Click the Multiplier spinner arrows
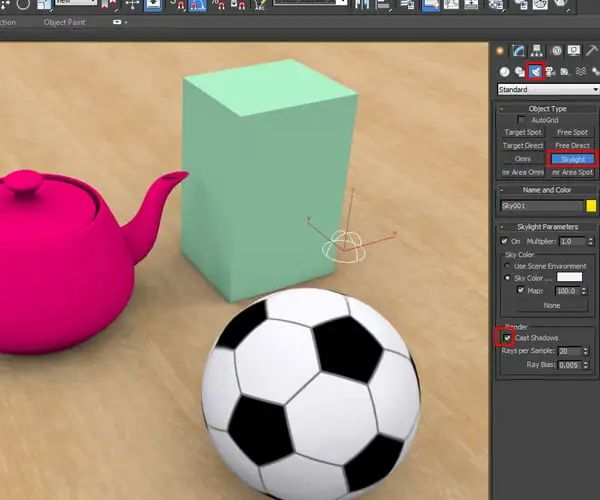This screenshot has height=500, width=600. [x=590, y=241]
